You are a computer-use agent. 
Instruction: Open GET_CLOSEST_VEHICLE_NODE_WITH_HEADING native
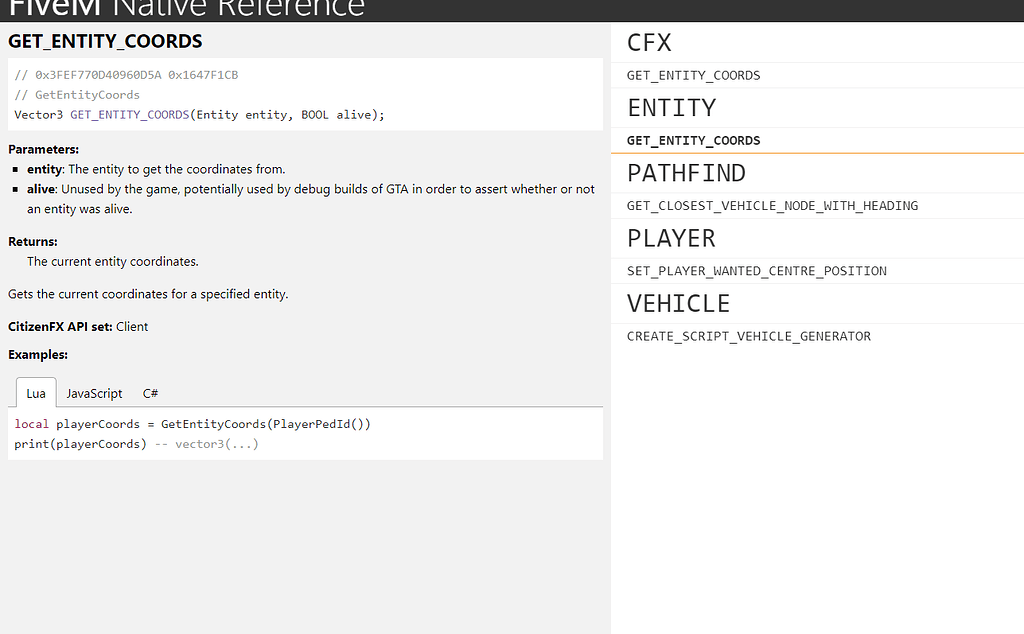coord(772,205)
